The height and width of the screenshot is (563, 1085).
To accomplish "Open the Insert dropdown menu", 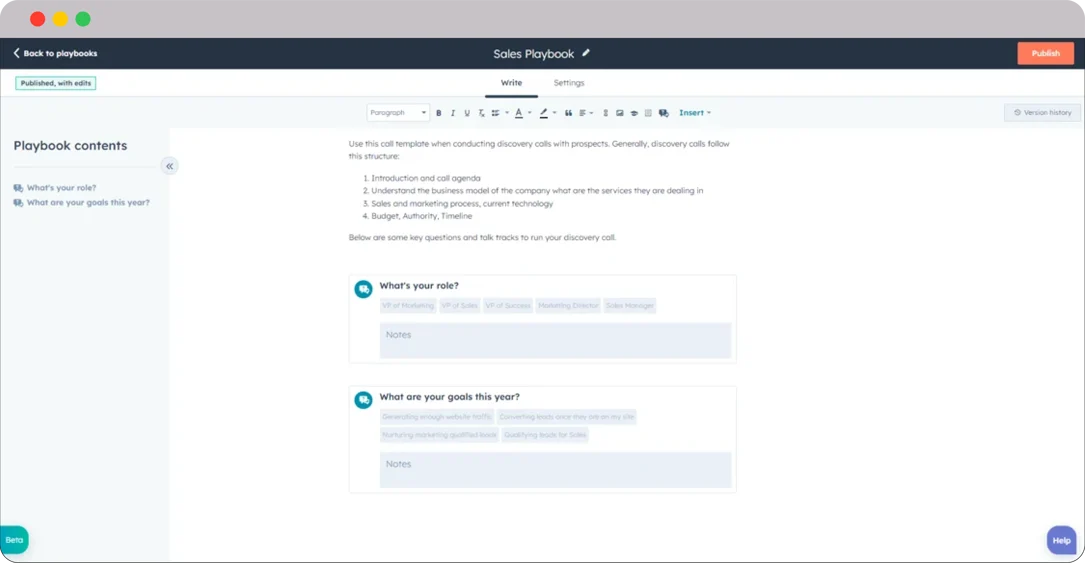I will [695, 113].
